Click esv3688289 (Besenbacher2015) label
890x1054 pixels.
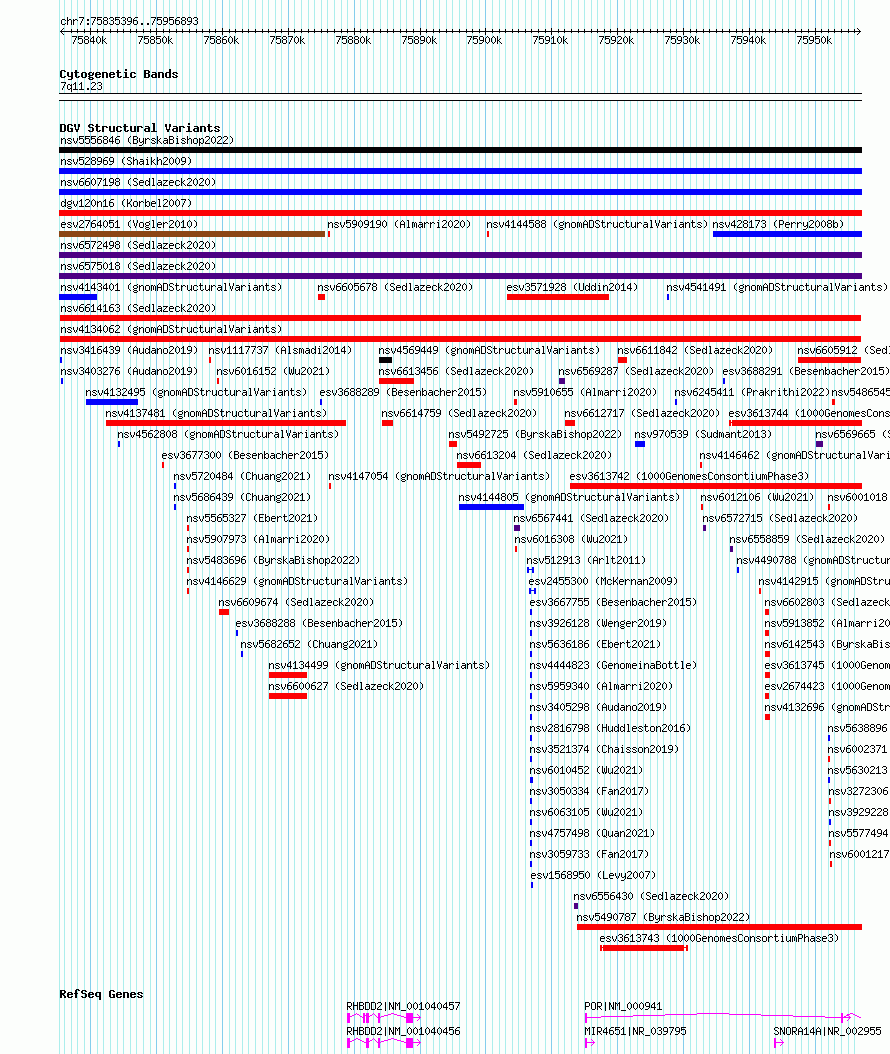(x=403, y=392)
